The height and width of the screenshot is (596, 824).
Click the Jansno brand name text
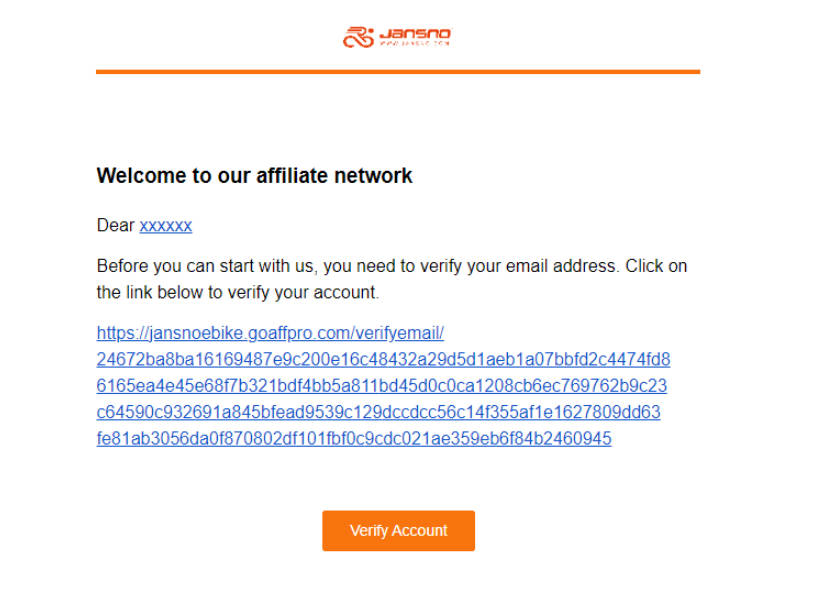(x=415, y=33)
